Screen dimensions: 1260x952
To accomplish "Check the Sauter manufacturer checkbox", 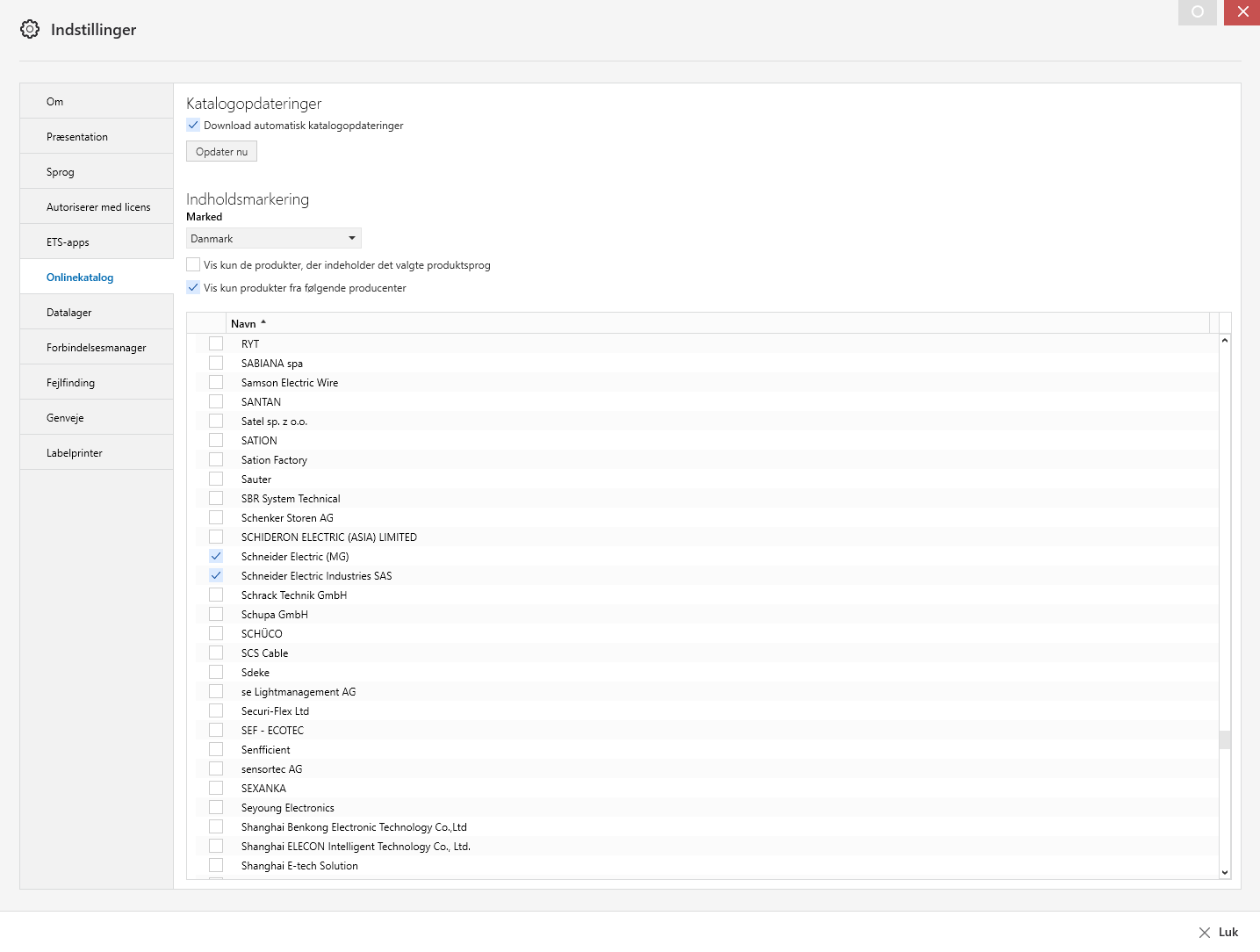I will (216, 479).
